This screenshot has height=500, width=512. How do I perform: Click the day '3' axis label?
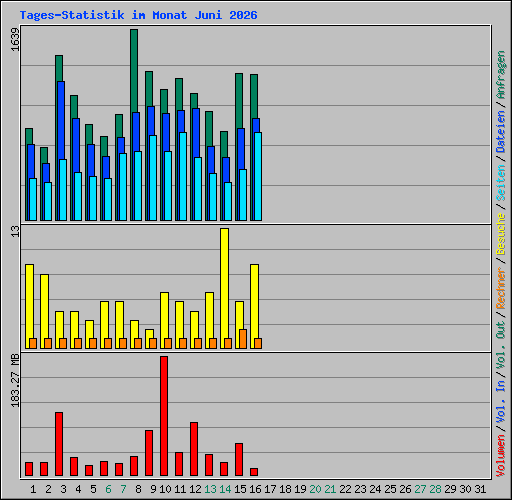63,489
